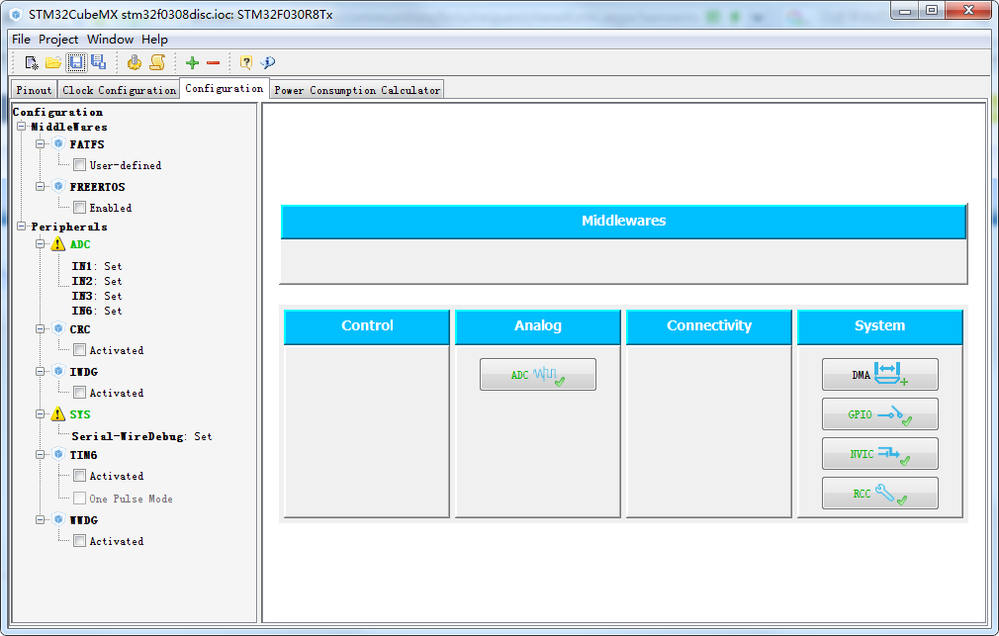Viewport: 999px width, 636px height.
Task: Click the Generate Report scroll icon
Action: (x=157, y=62)
